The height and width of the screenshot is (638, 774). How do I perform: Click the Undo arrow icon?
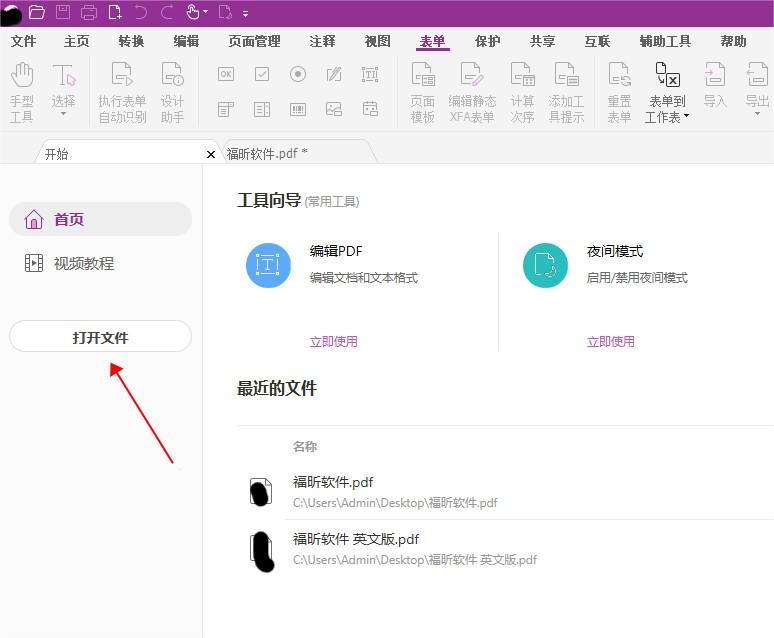point(141,12)
